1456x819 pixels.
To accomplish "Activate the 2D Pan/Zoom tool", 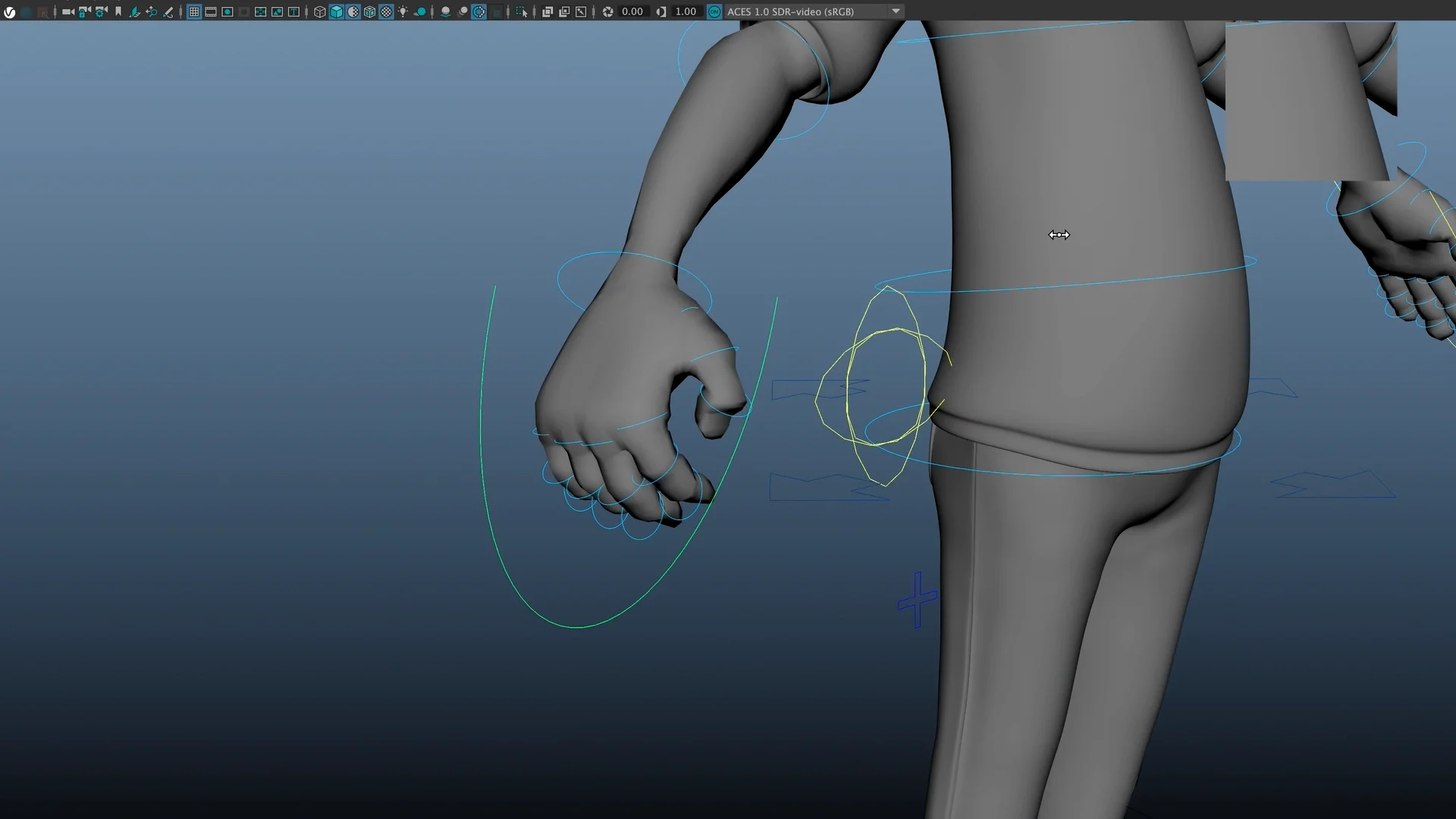I will pos(152,11).
